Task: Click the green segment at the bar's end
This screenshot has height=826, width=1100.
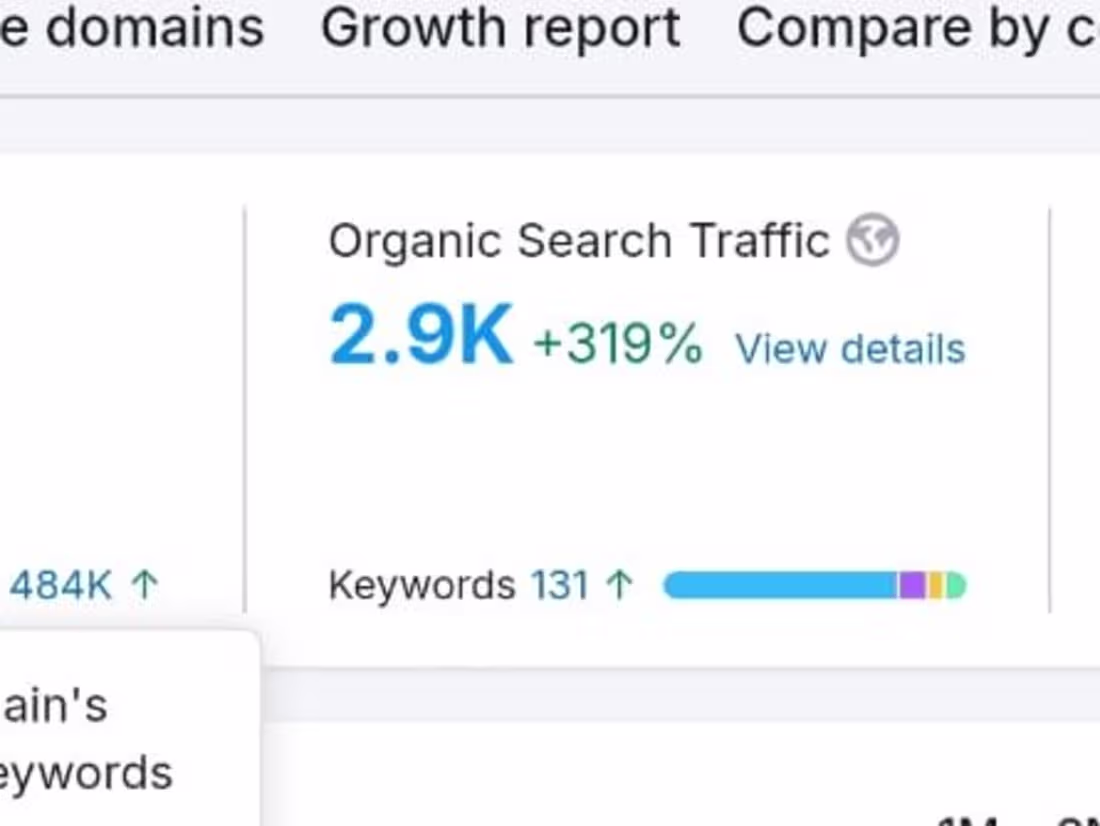Action: coord(955,585)
